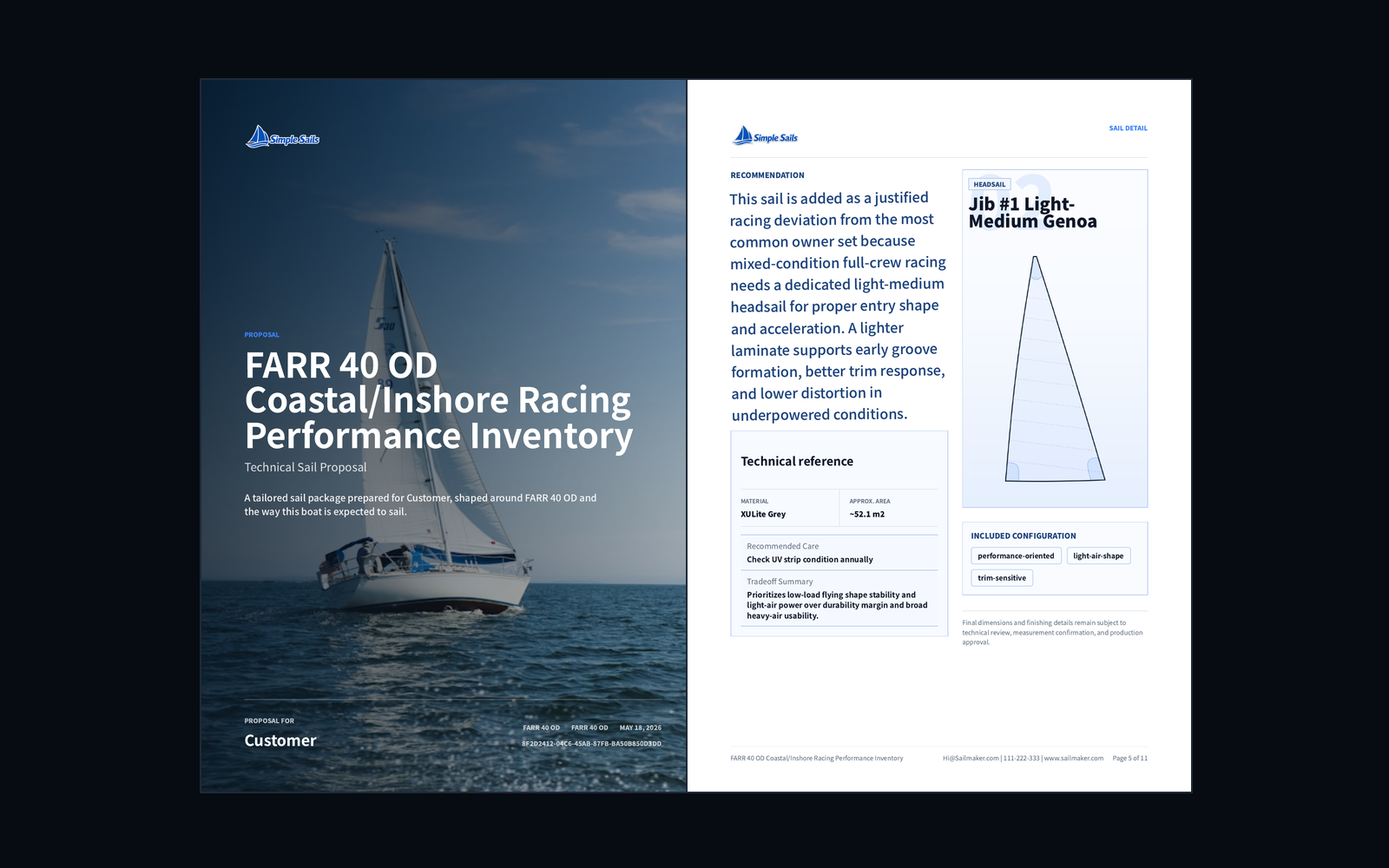Viewport: 1389px width, 868px height.
Task: Click the 'Final dimensions and finishing details' disclaimer
Action: (x=1052, y=633)
